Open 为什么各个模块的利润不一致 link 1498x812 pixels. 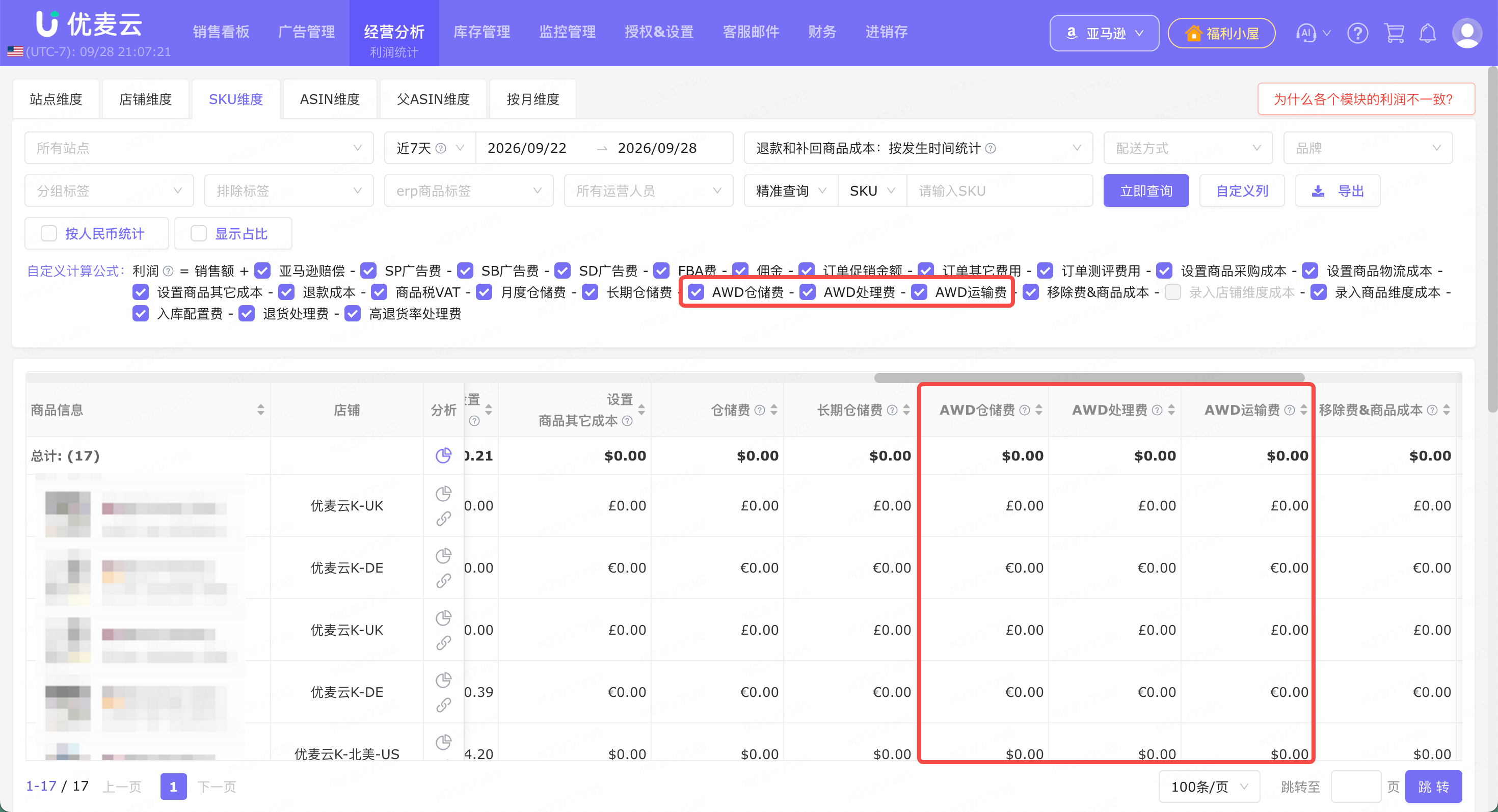(x=1366, y=99)
